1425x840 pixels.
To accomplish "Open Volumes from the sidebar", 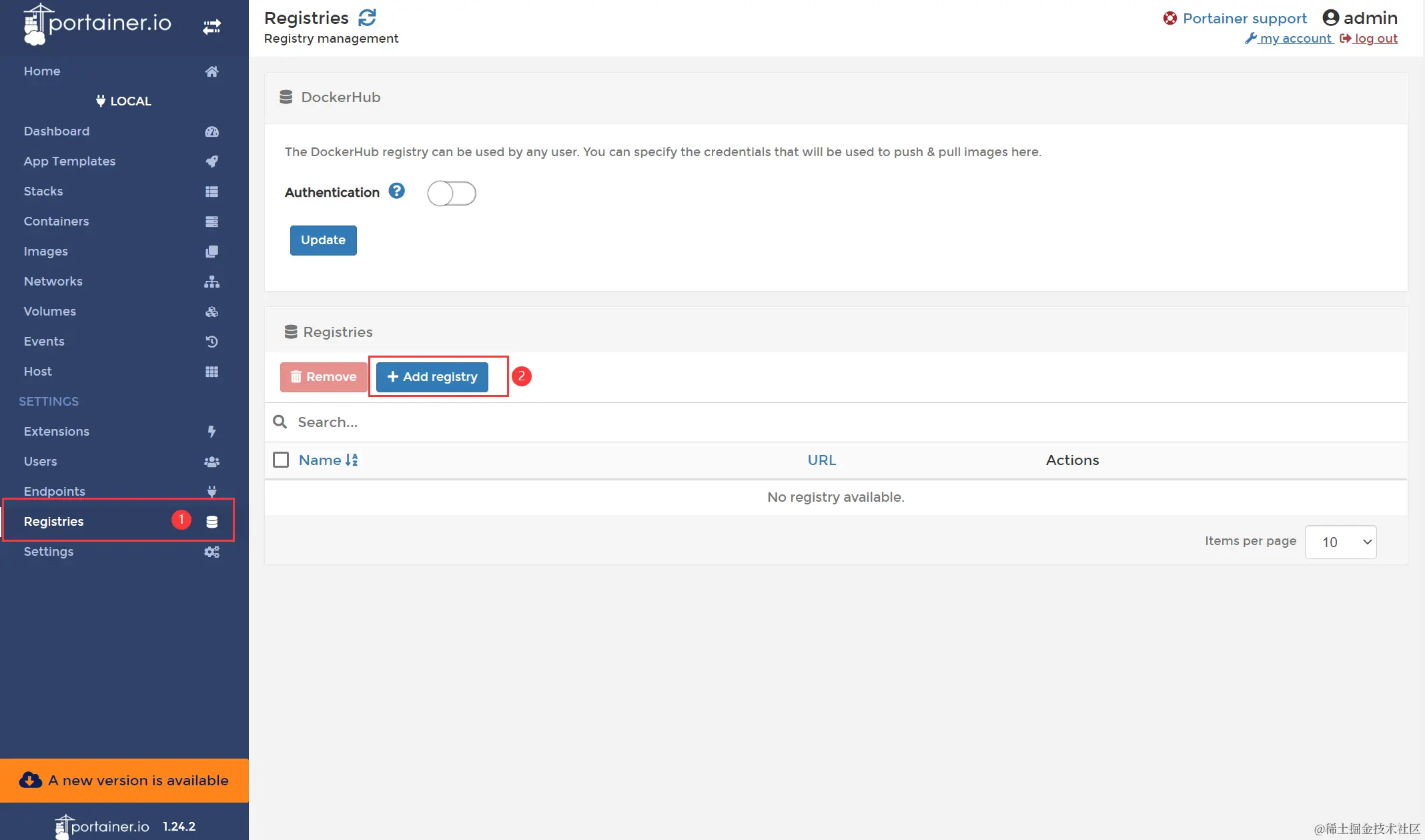I will tap(50, 311).
